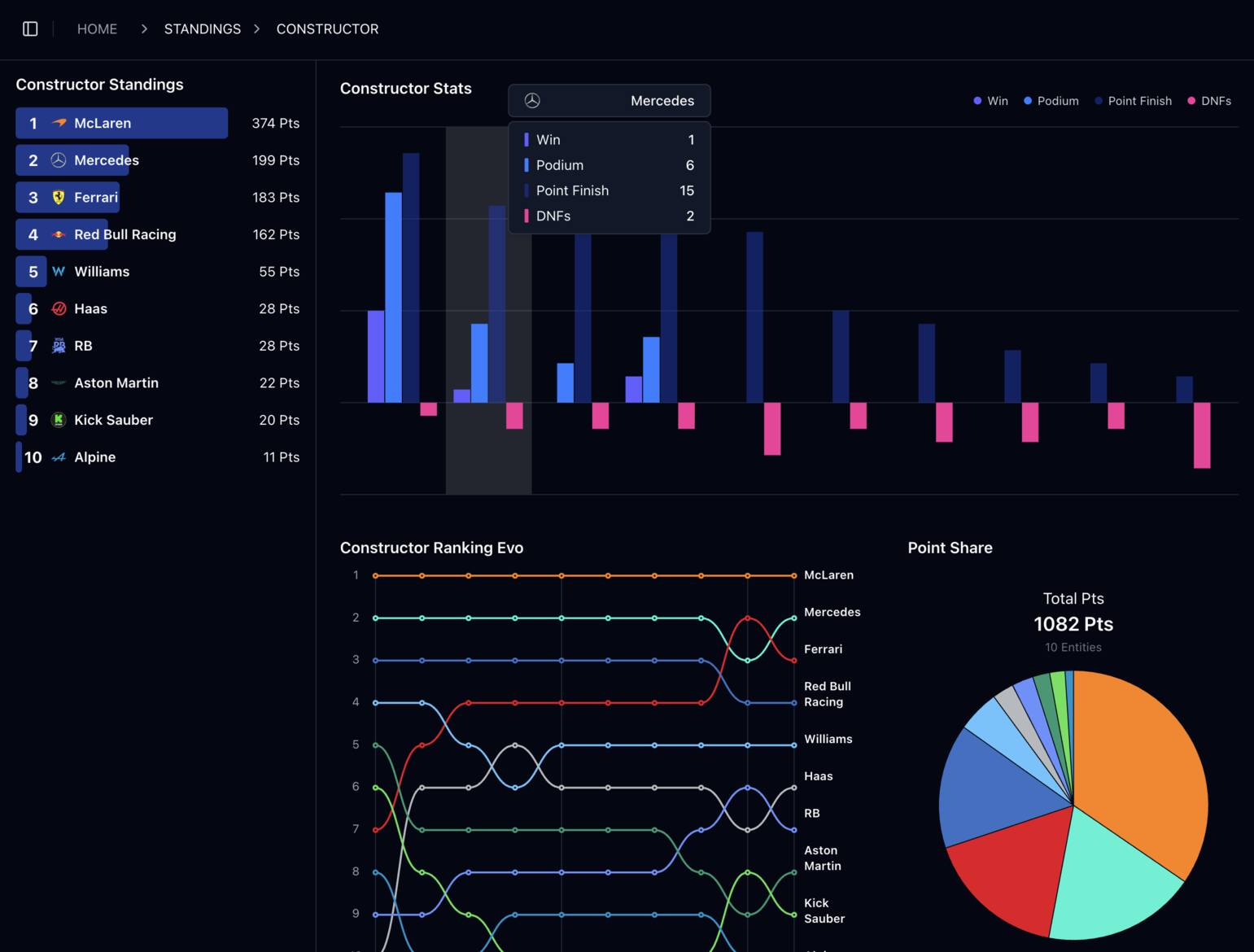Click Haas label in ranking evolution chart
1254x952 pixels.
tap(818, 776)
